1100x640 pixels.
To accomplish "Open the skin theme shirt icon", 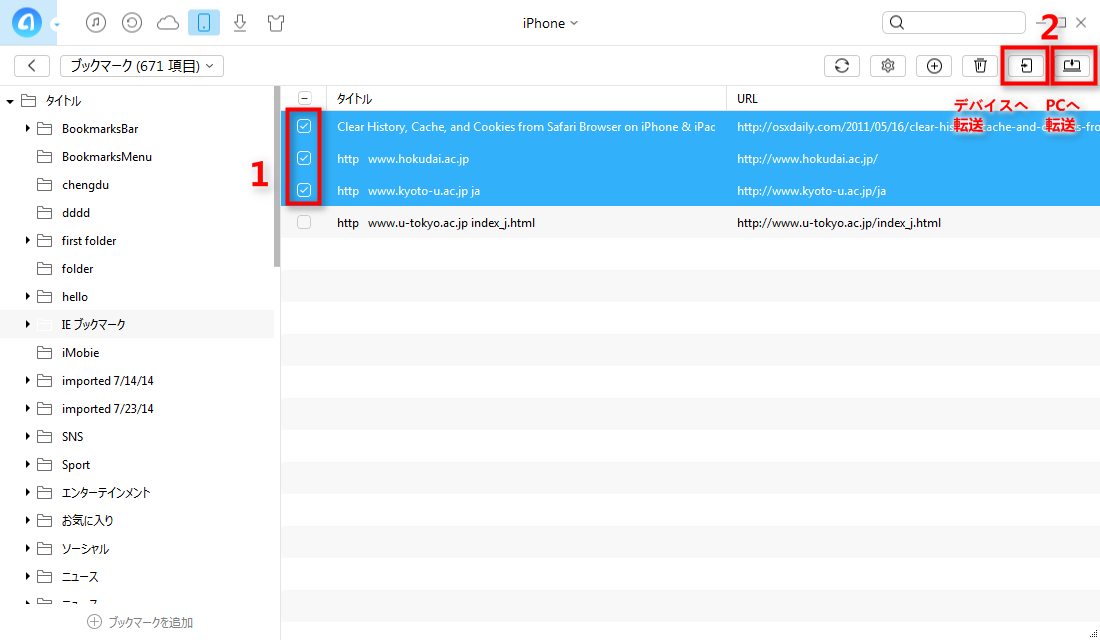I will tap(276, 23).
